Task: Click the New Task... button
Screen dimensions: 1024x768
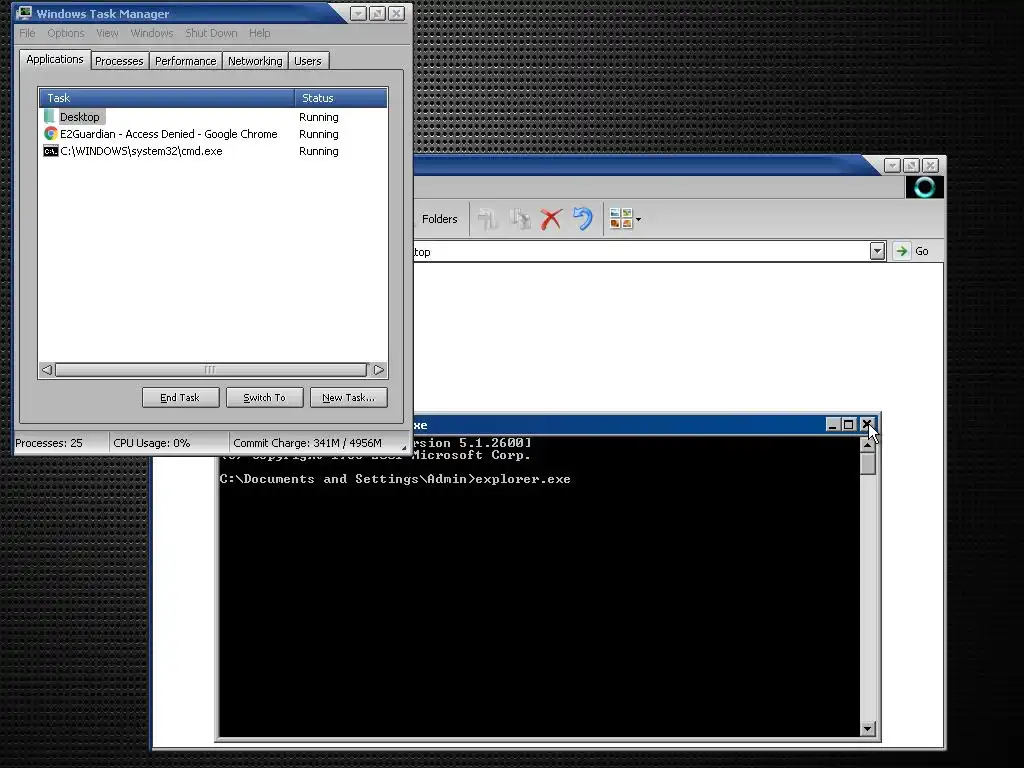Action: (x=349, y=398)
